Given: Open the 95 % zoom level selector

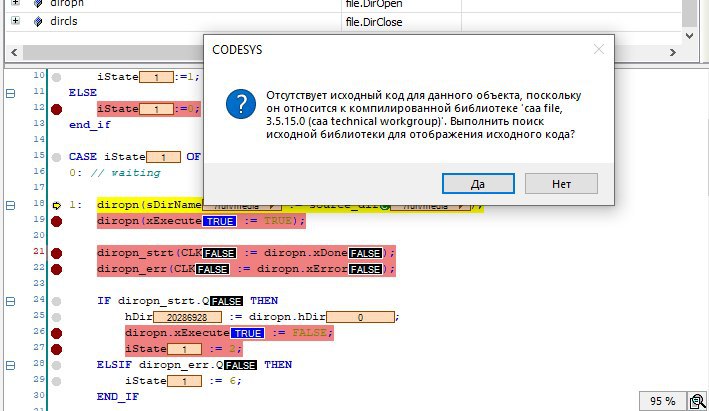Looking at the screenshot, I should click(x=662, y=401).
